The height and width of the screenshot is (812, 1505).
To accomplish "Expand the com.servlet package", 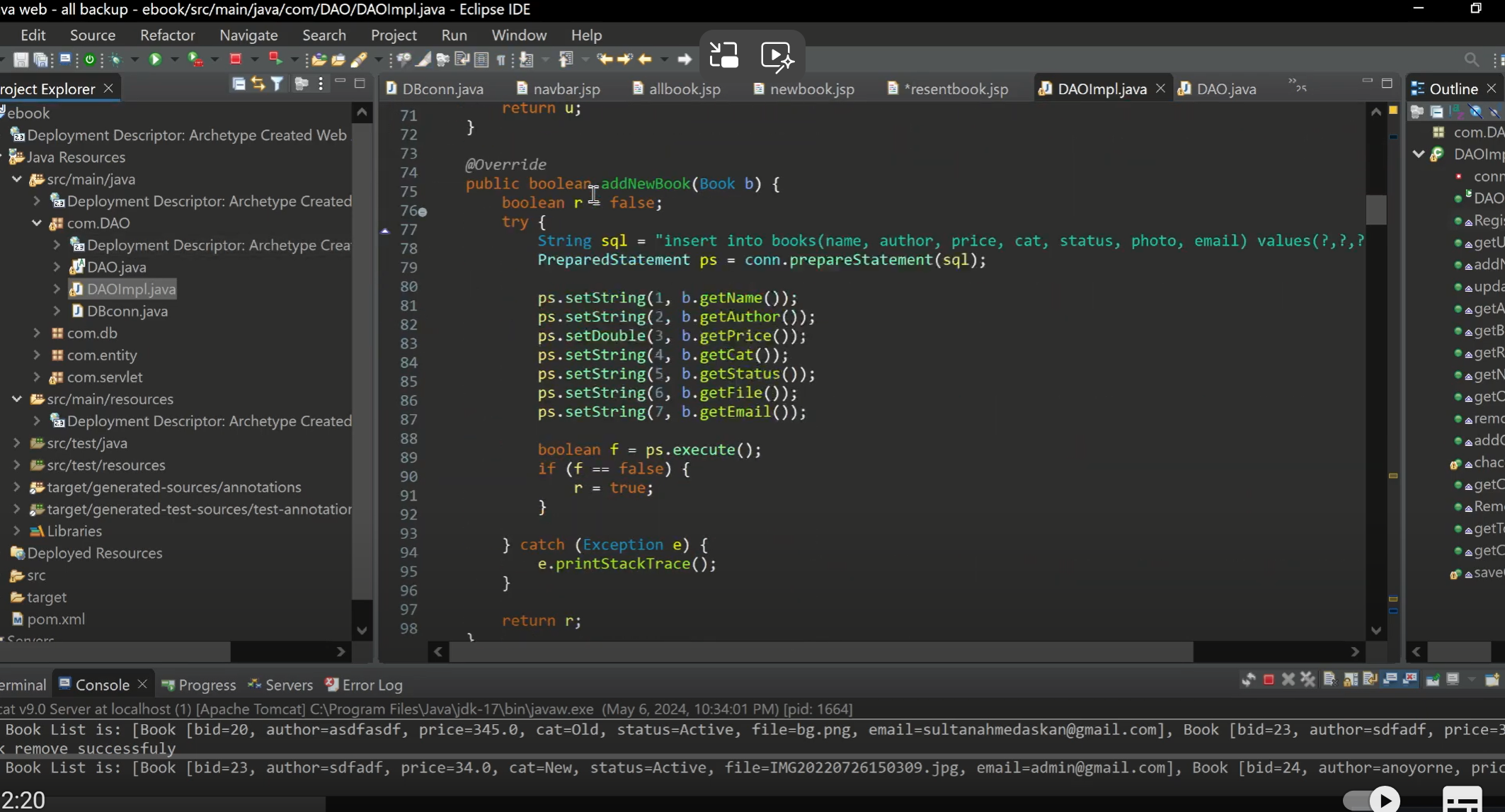I will click(x=37, y=377).
